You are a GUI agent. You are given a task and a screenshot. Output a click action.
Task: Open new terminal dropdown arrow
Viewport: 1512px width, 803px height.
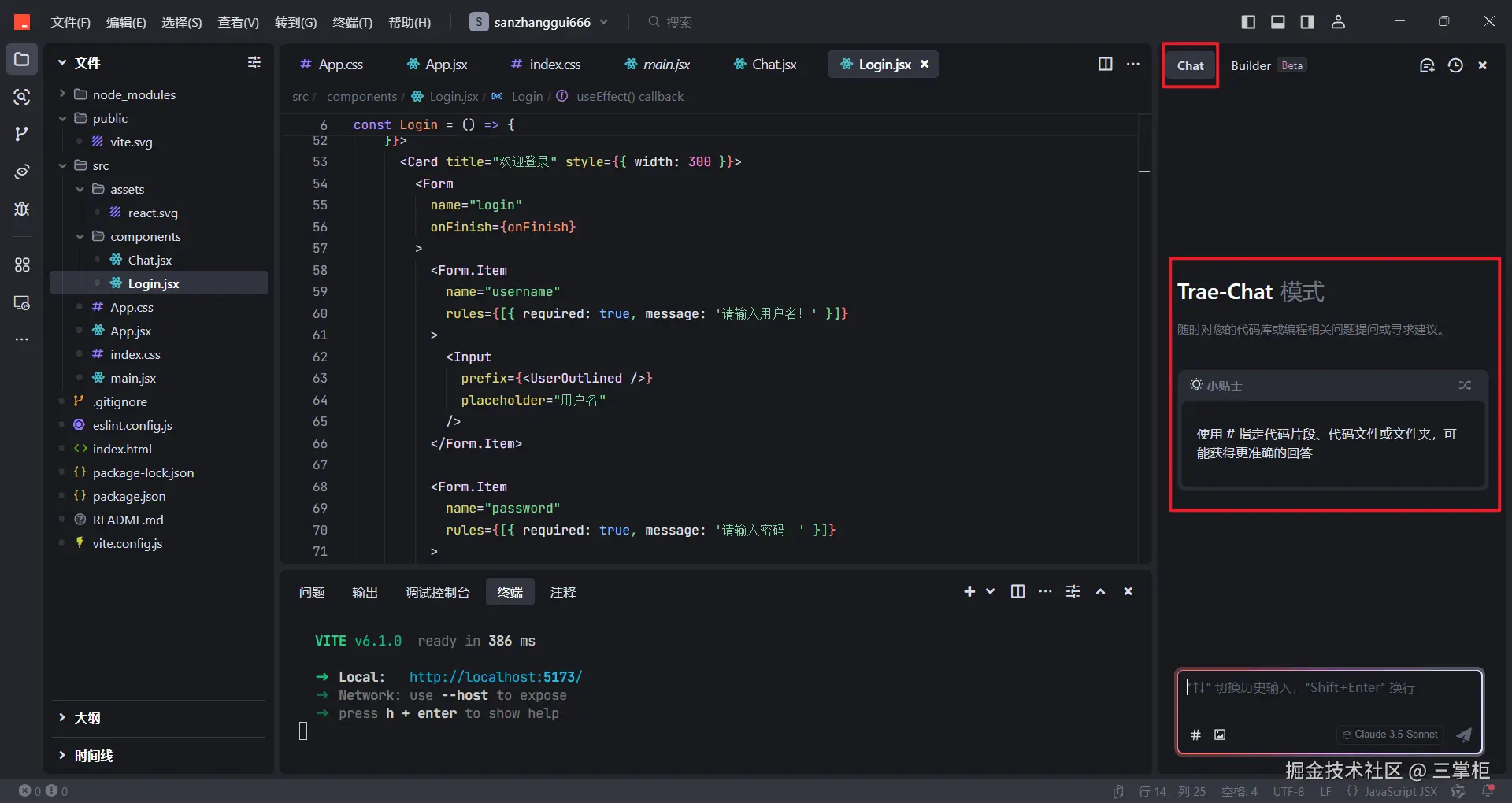point(991,591)
